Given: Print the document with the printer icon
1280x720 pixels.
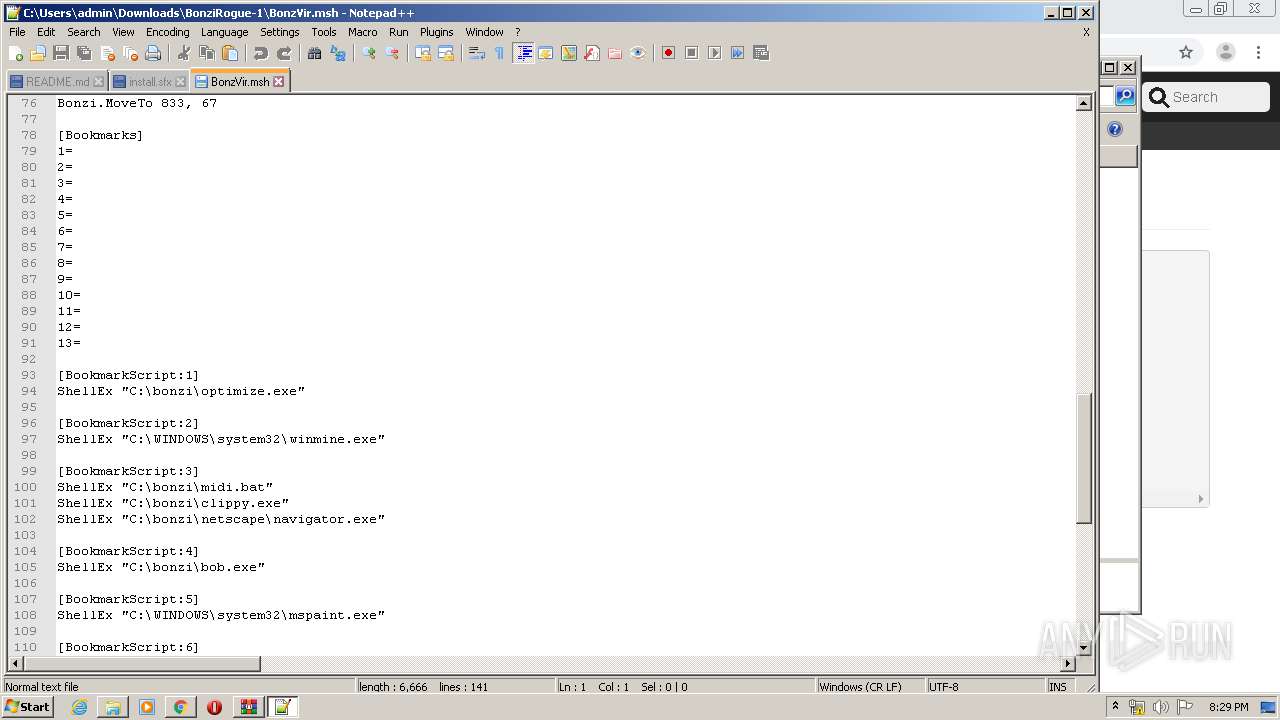Looking at the screenshot, I should point(153,53).
